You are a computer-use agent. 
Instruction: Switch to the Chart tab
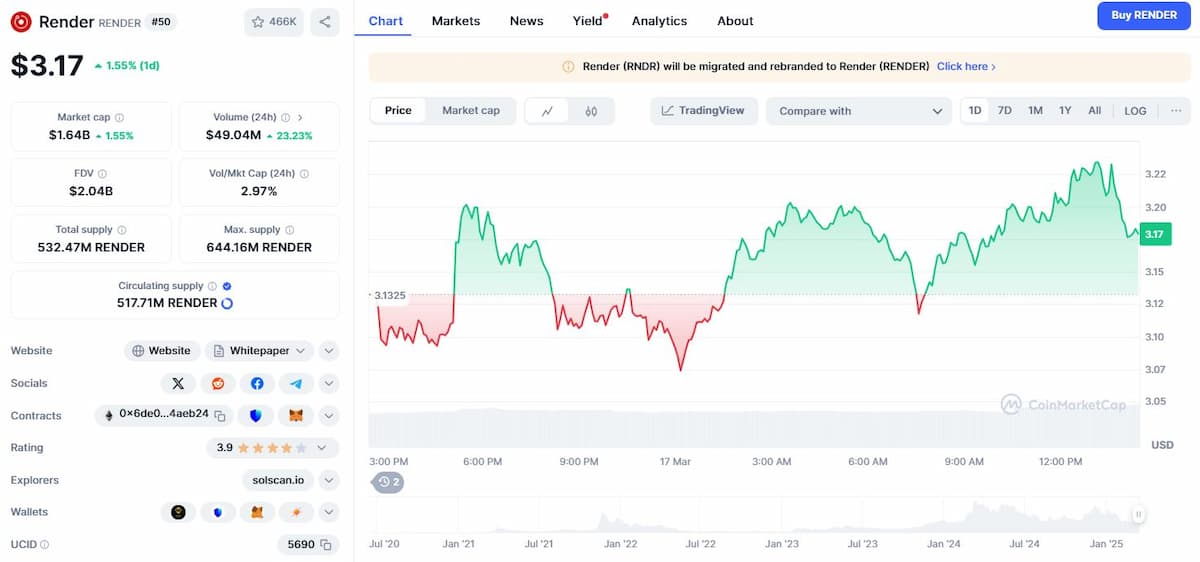[x=386, y=21]
